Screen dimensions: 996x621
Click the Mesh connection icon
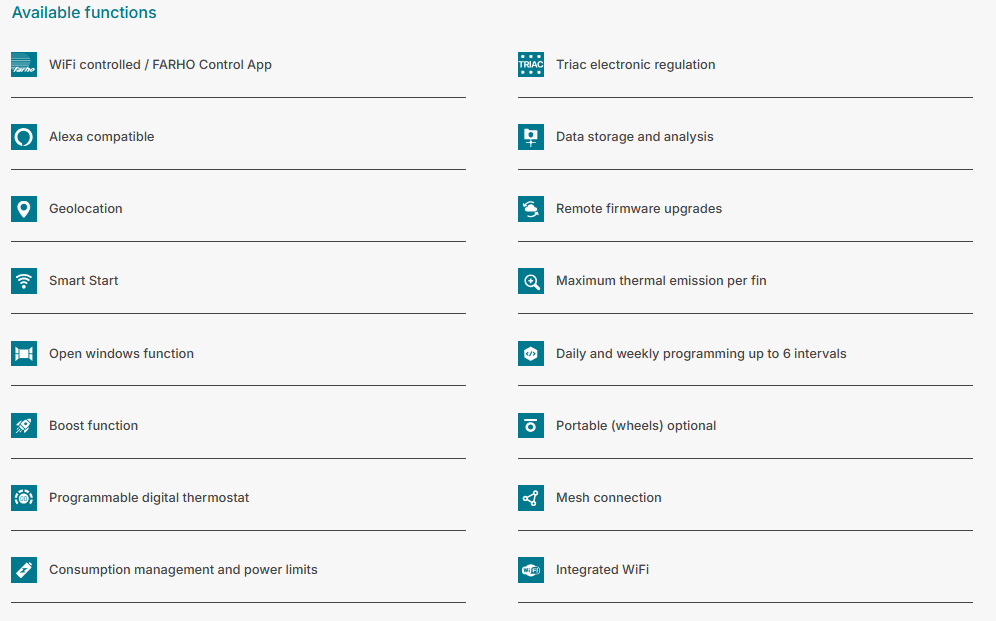pos(531,498)
